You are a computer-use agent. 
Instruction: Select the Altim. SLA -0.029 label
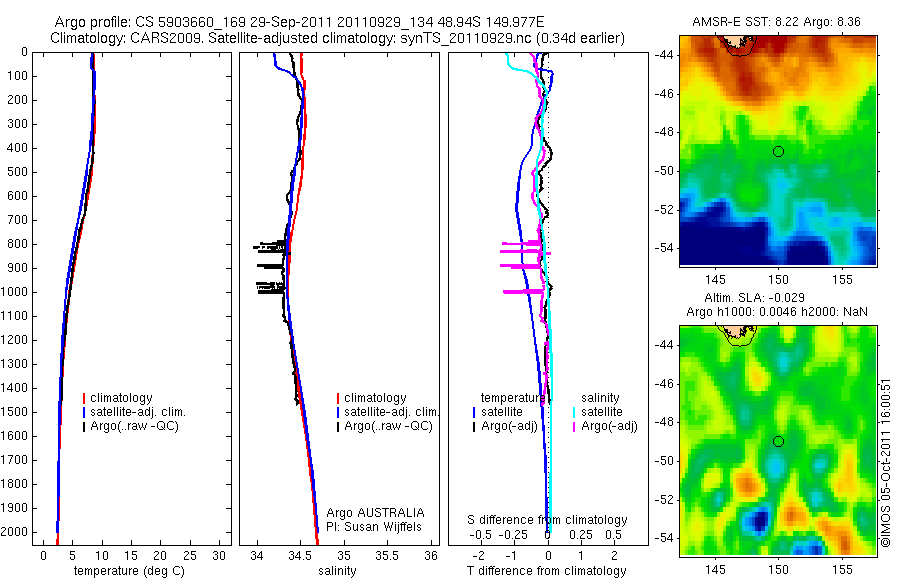click(754, 297)
